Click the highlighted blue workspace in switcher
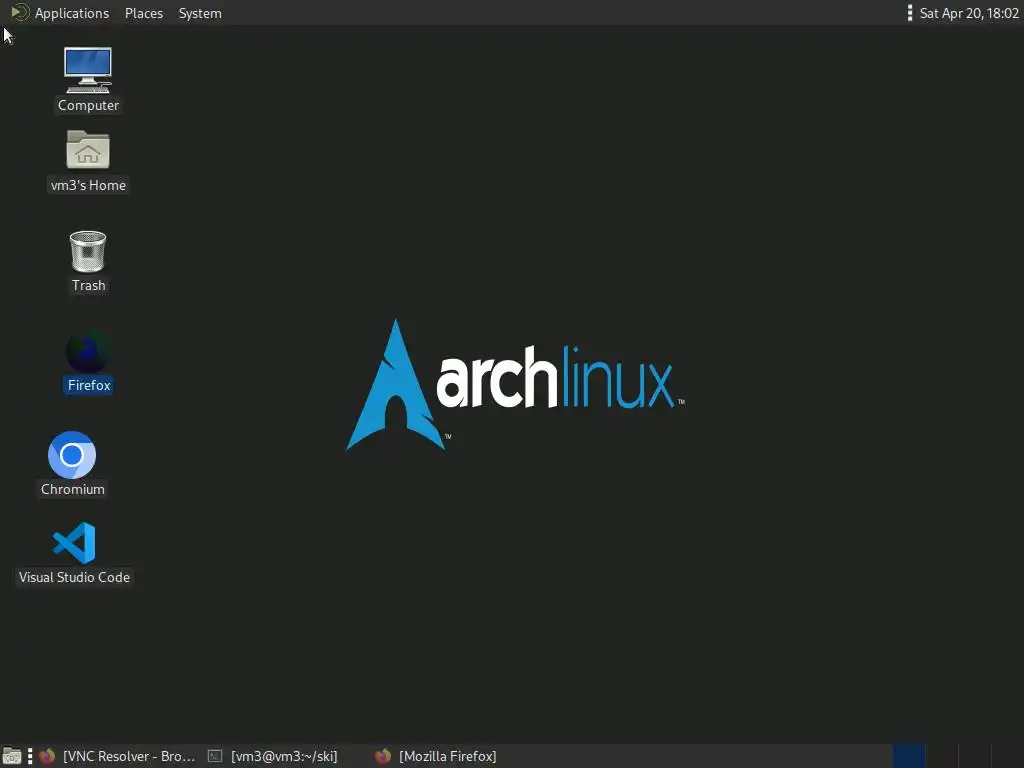 click(908, 756)
